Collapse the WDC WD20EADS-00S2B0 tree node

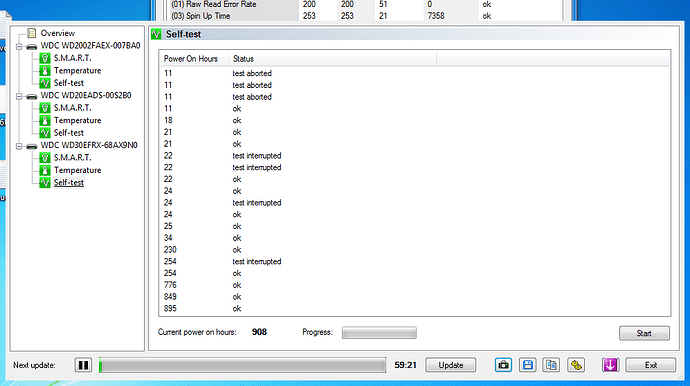coord(19,96)
